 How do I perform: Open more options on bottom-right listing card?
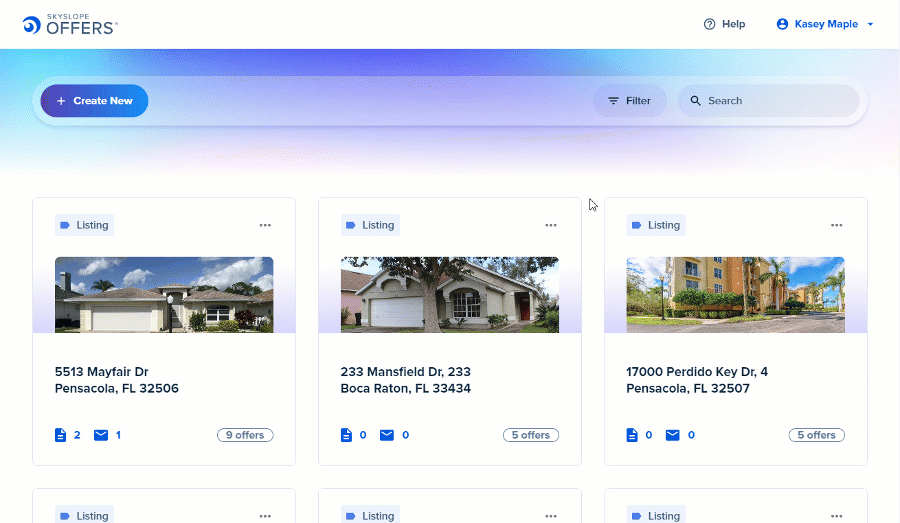point(837,516)
